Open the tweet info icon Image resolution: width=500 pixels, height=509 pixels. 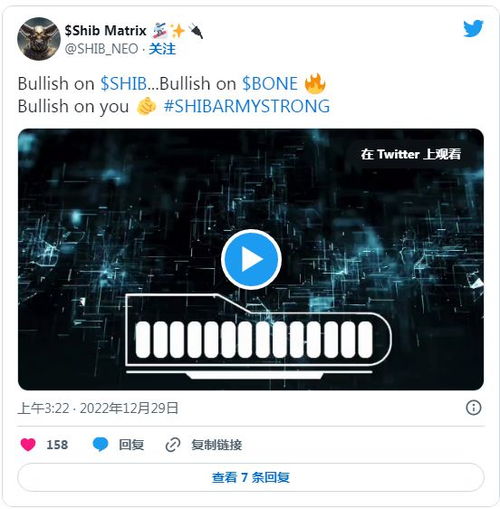coord(473,407)
